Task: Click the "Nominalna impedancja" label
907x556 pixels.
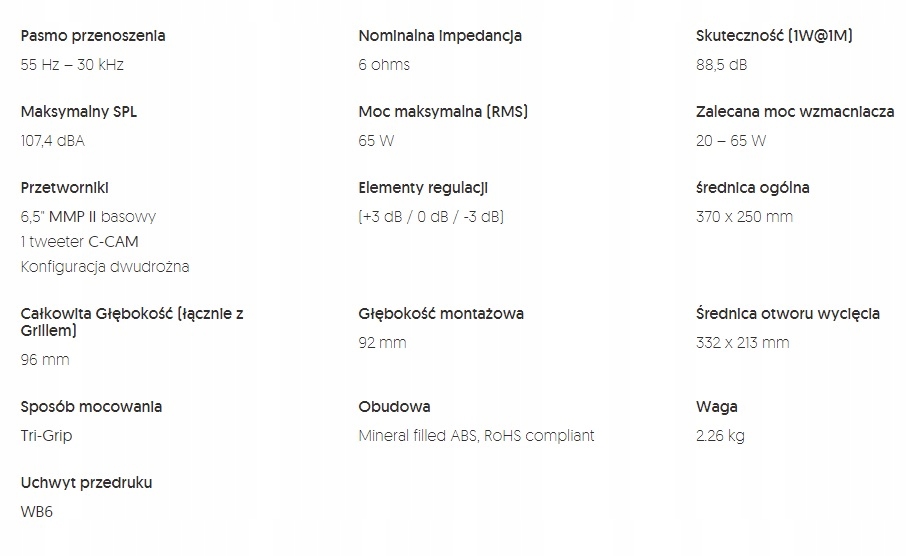Action: [x=440, y=36]
